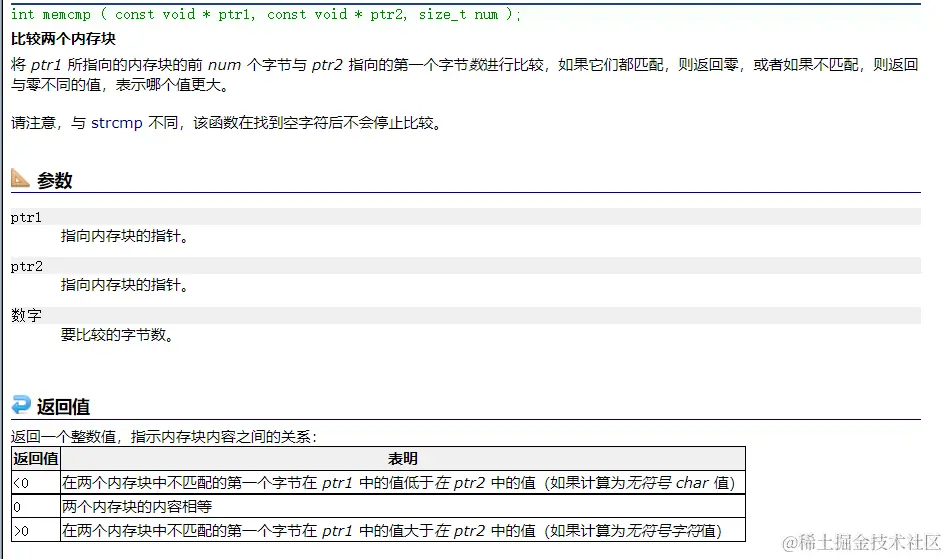Click the text 要比较的字节数
This screenshot has height=559, width=948.
click(x=117, y=335)
